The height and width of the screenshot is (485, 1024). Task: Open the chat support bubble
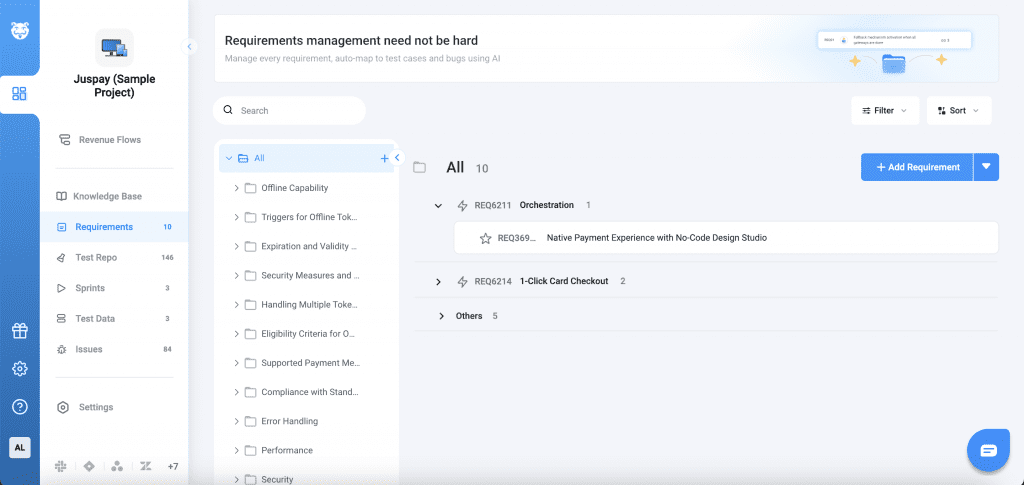988,450
